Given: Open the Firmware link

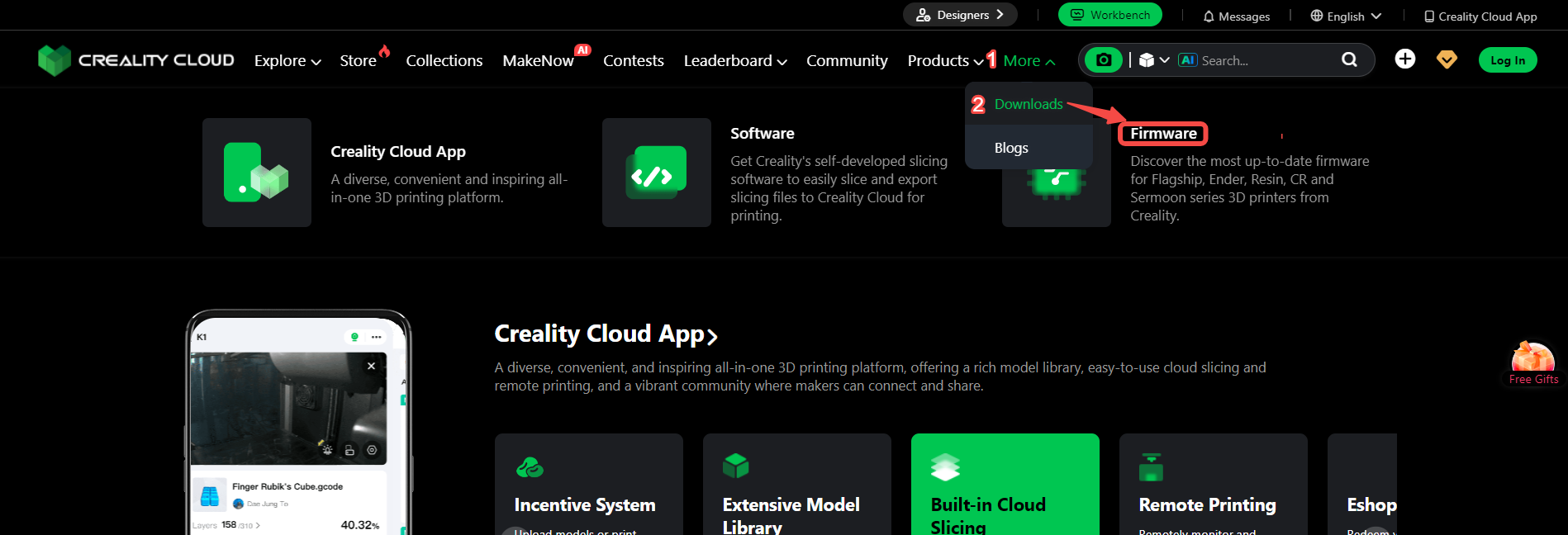Looking at the screenshot, I should click(1162, 134).
